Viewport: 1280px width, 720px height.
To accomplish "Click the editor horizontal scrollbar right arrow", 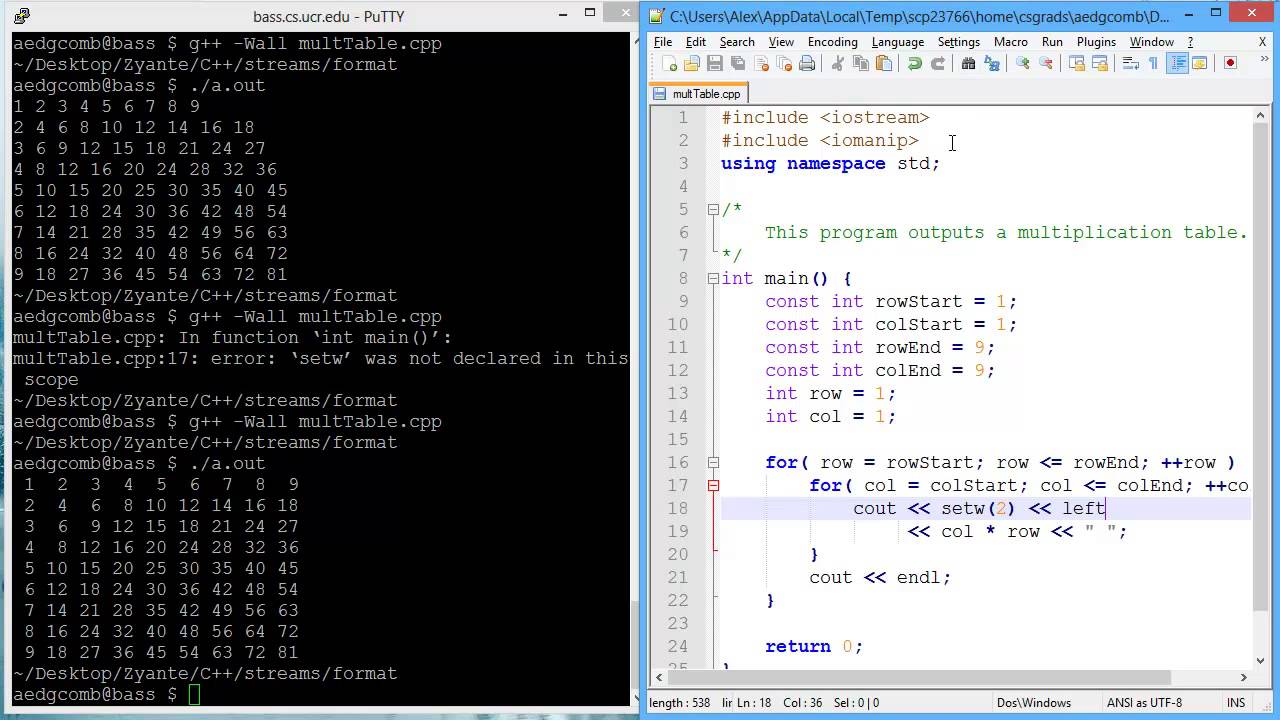I will click(1244, 677).
